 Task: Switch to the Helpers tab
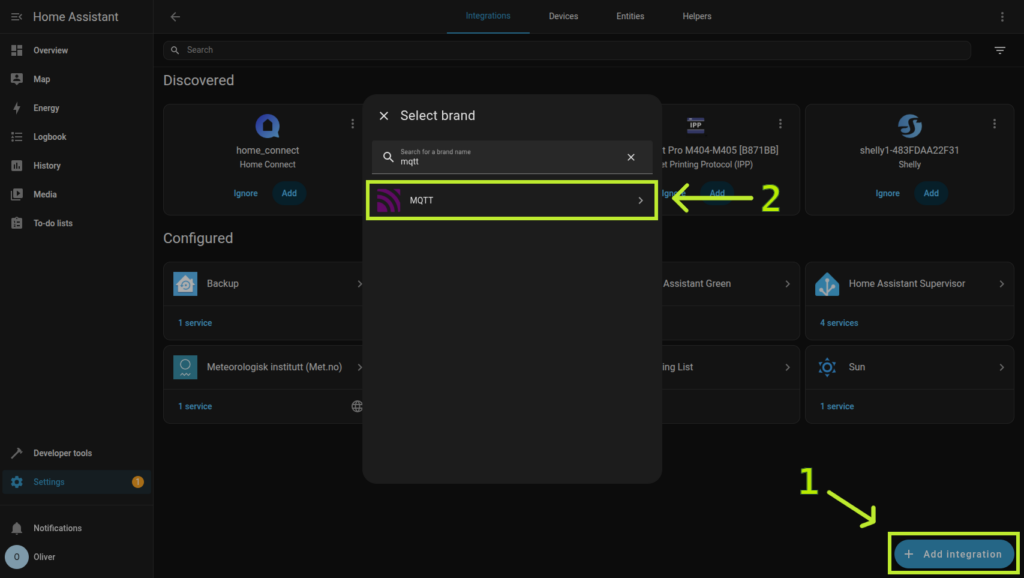(697, 17)
